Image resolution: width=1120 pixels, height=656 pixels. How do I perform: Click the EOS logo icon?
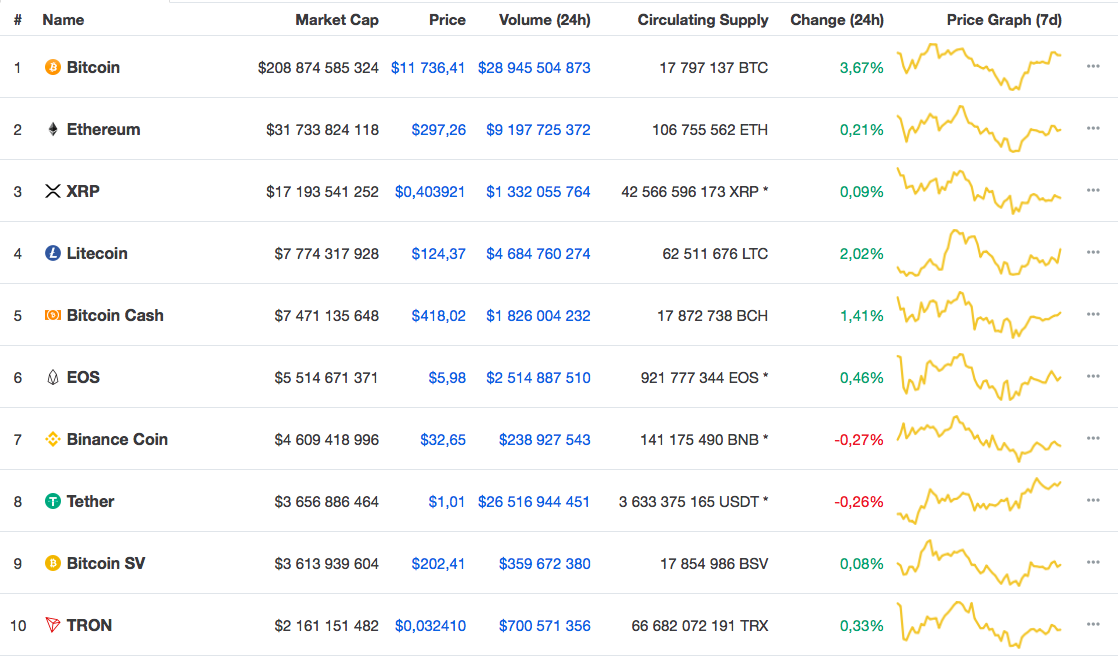53,377
